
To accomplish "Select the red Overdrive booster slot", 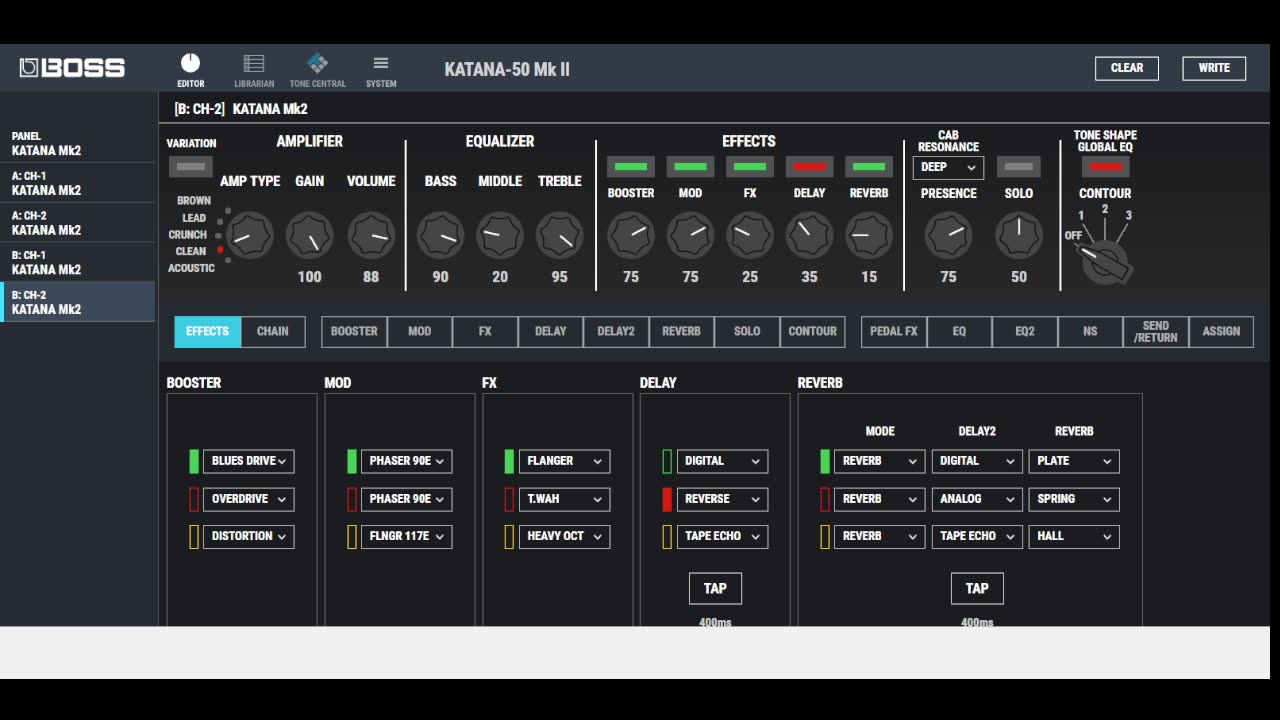I will 194,499.
